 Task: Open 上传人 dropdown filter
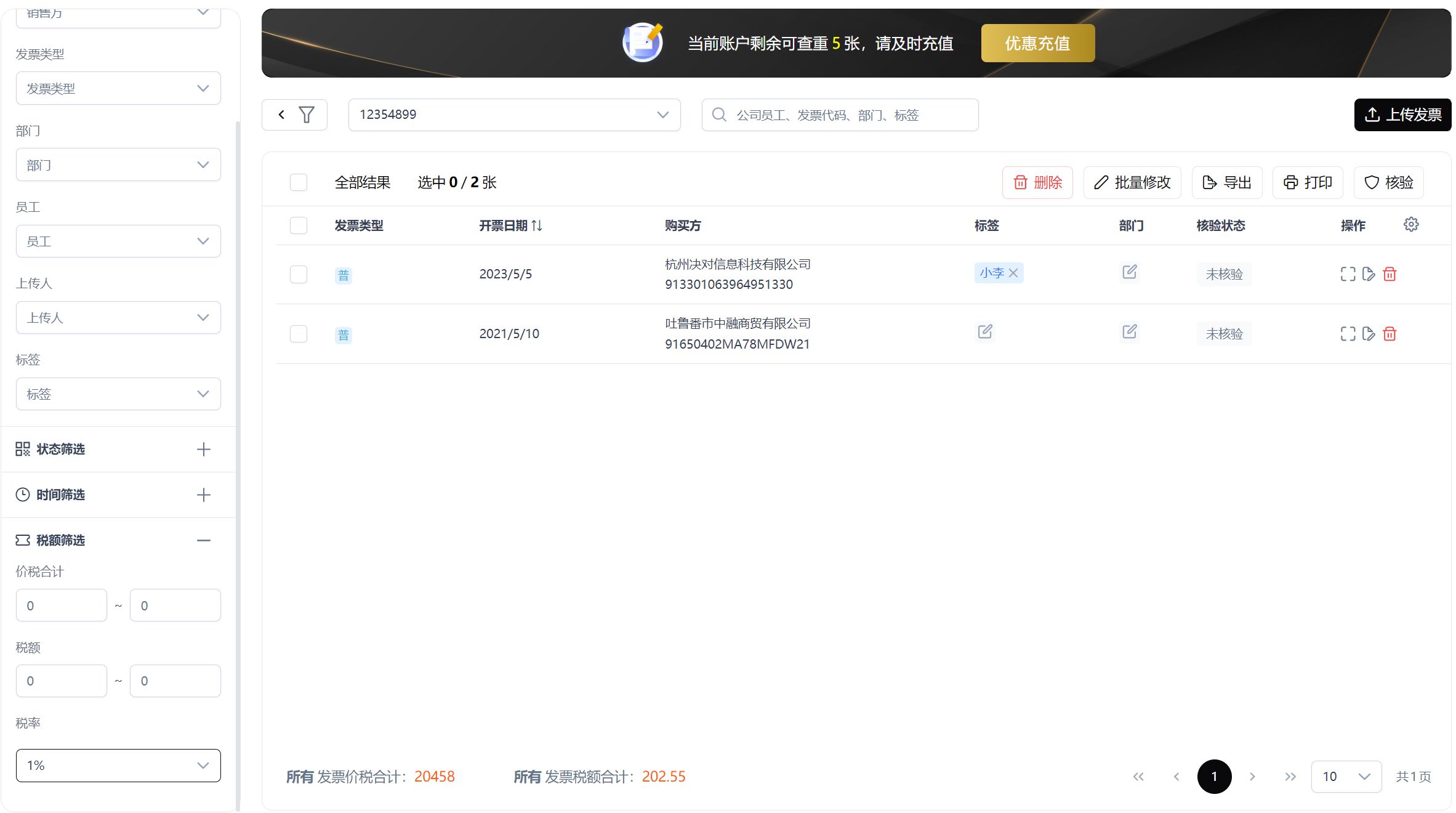click(x=118, y=317)
